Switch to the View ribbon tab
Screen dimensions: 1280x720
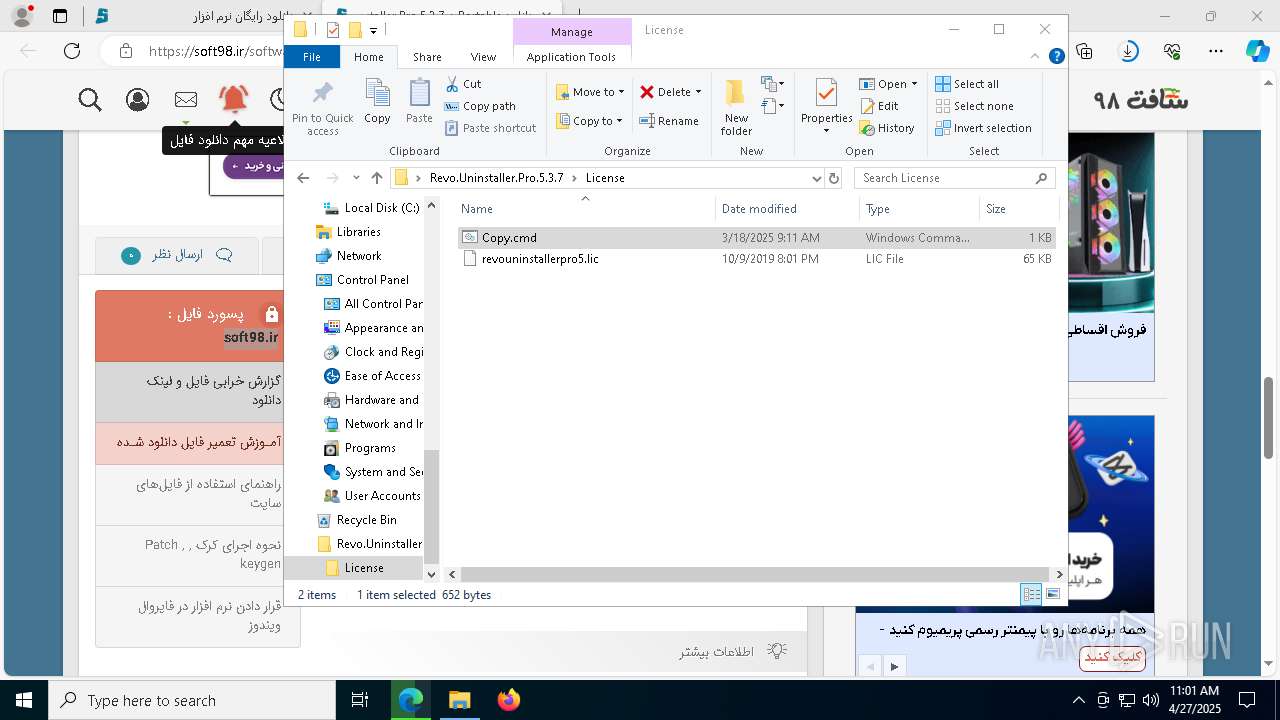[483, 57]
